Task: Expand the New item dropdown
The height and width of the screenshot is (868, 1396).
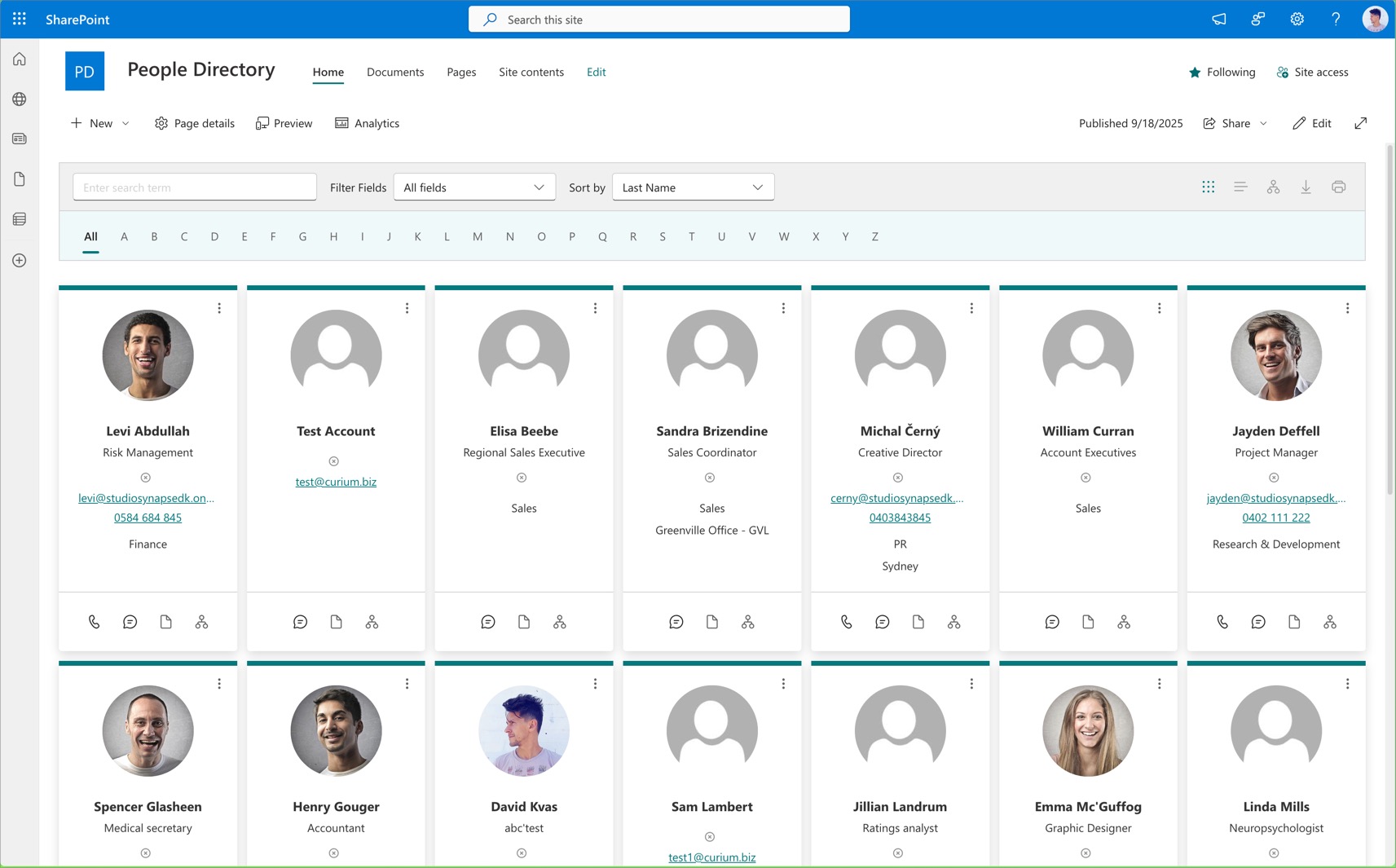Action: pos(126,123)
